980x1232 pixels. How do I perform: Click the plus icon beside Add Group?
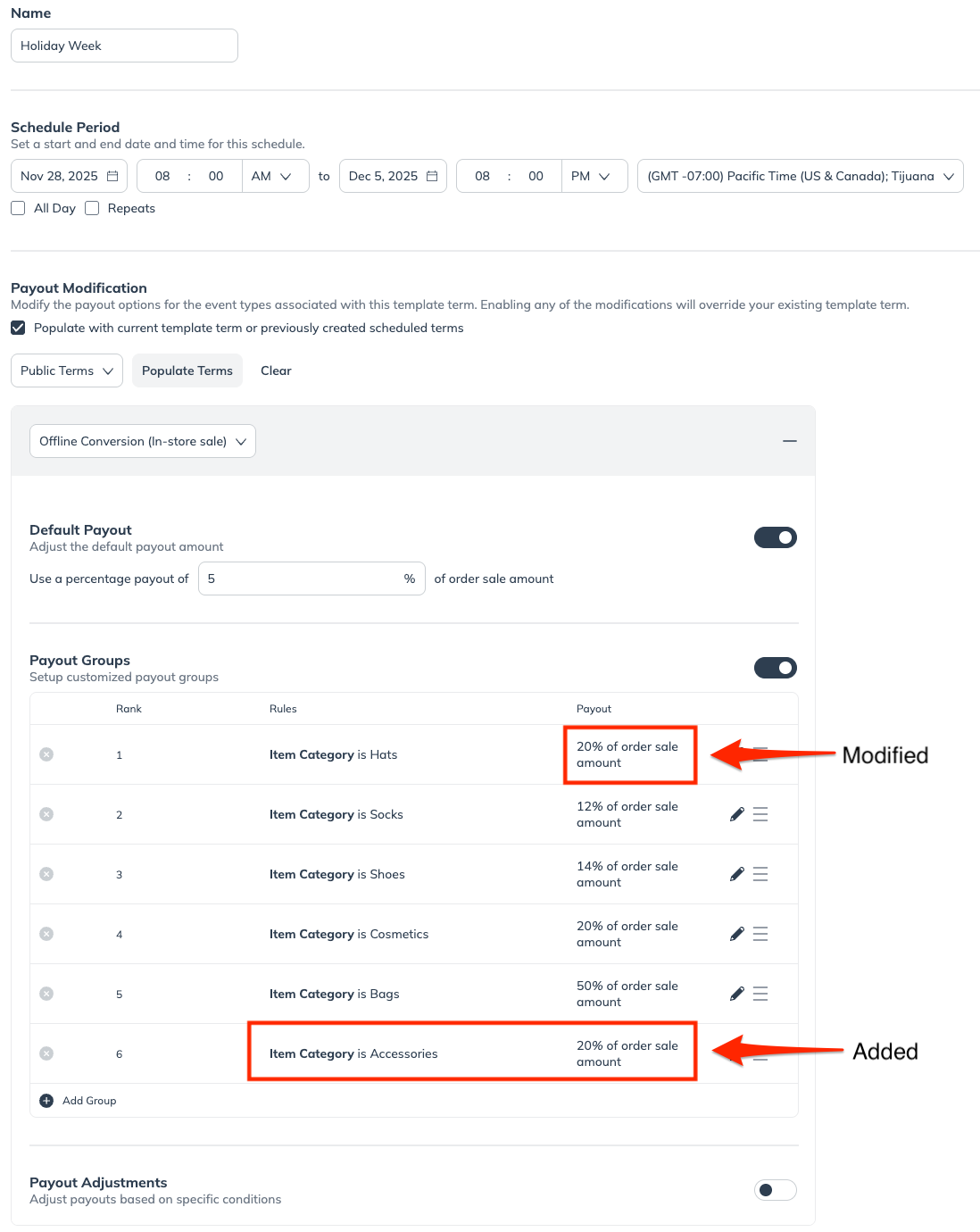[46, 1101]
